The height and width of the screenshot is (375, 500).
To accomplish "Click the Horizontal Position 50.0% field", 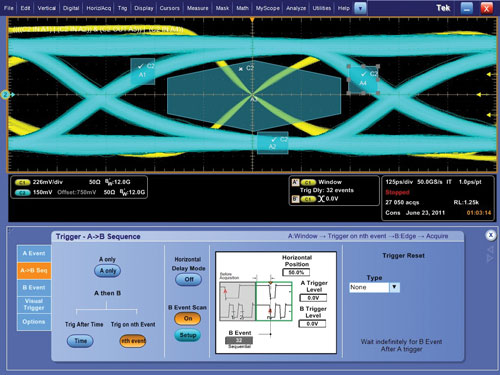I will pyautogui.click(x=296, y=272).
